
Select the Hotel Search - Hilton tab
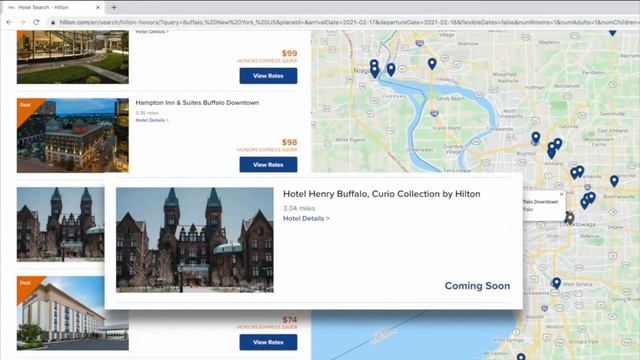click(53, 7)
